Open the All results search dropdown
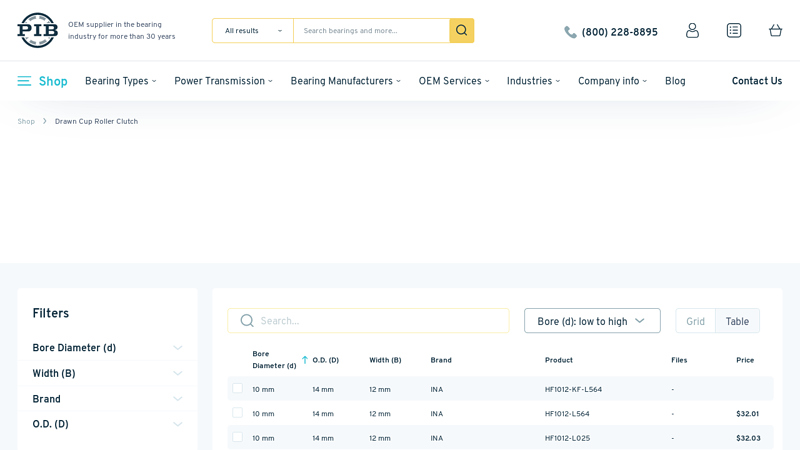800x450 pixels. click(x=252, y=31)
